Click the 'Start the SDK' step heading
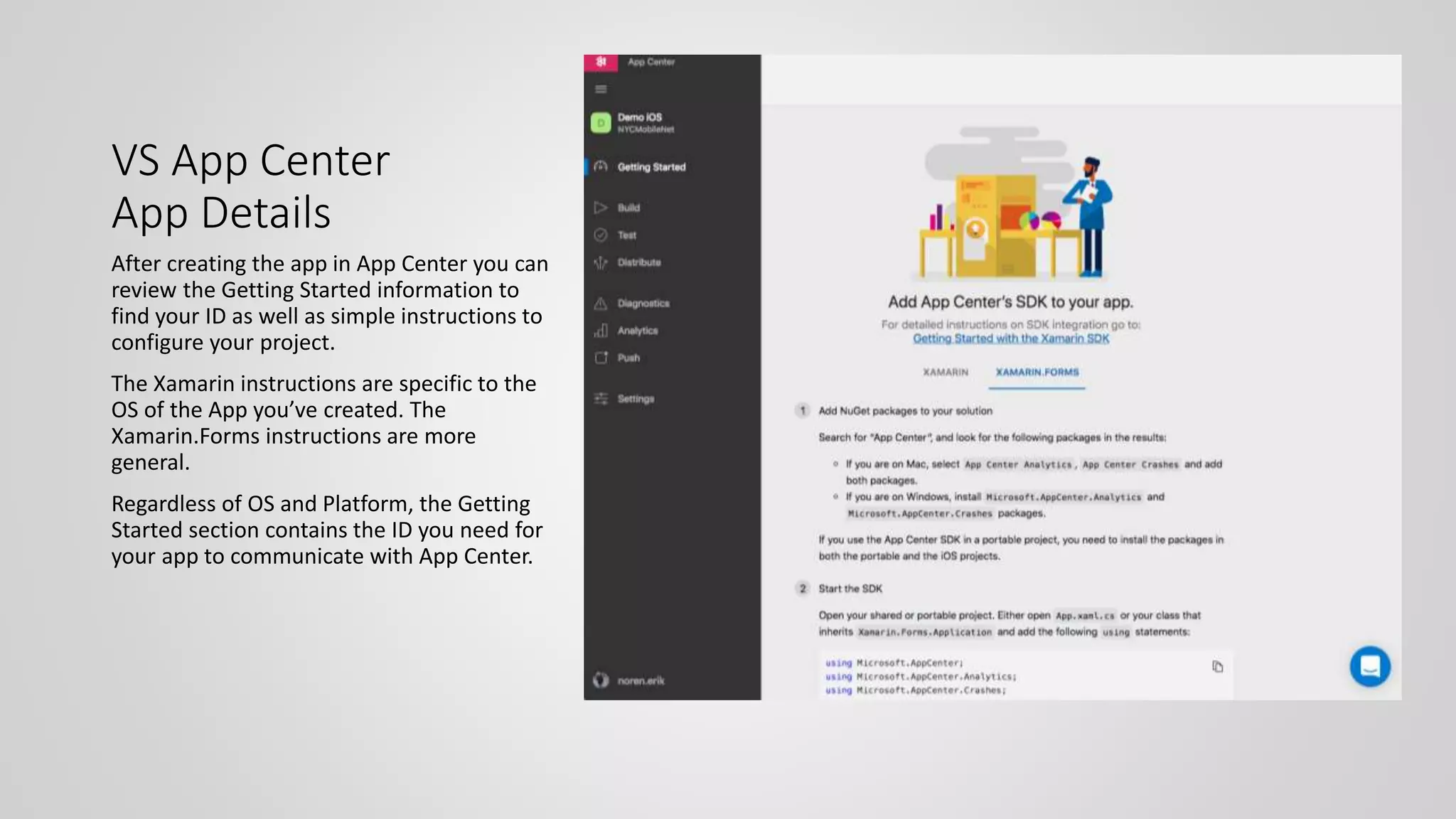The height and width of the screenshot is (819, 1456). 850,589
